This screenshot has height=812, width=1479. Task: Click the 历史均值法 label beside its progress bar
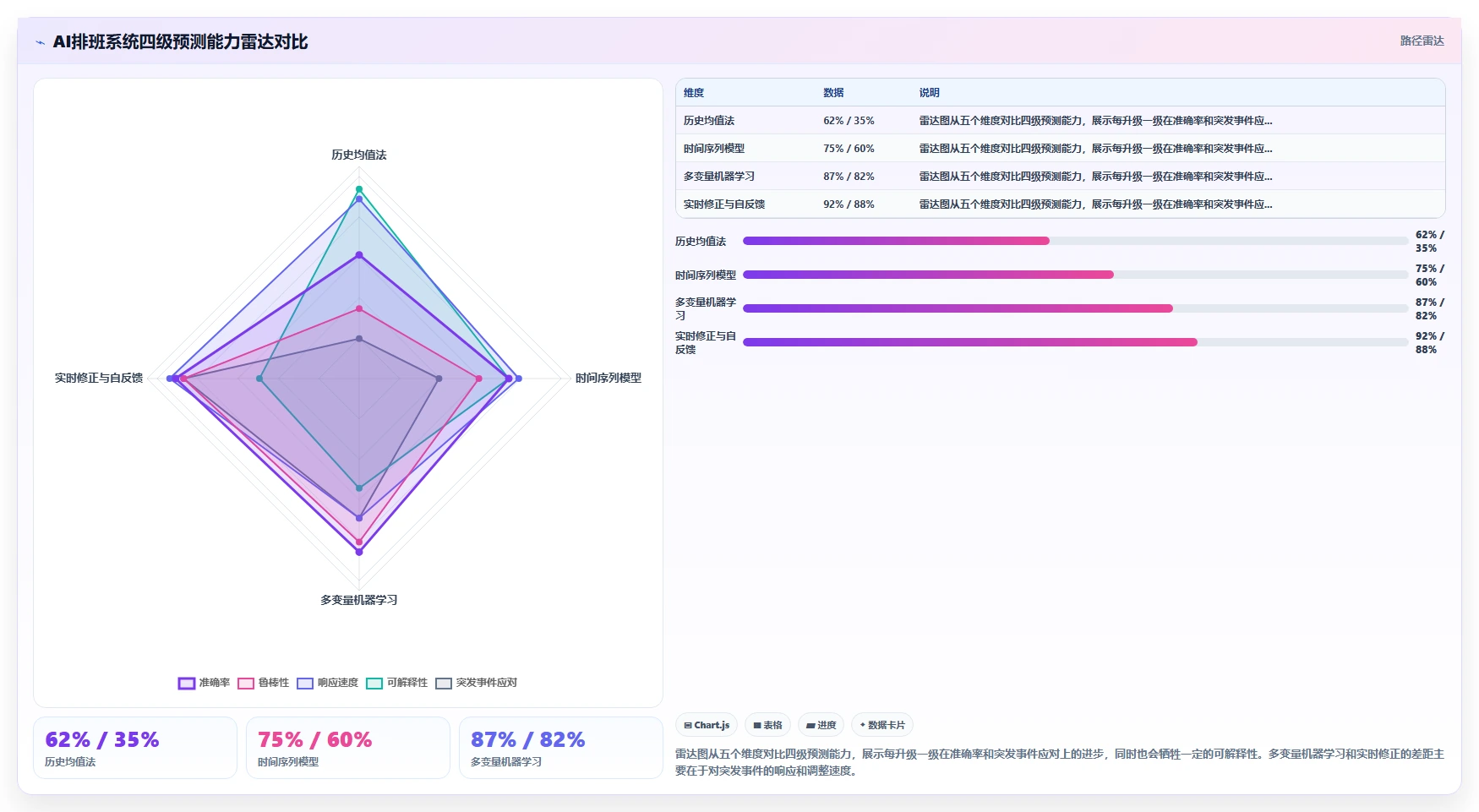point(701,242)
